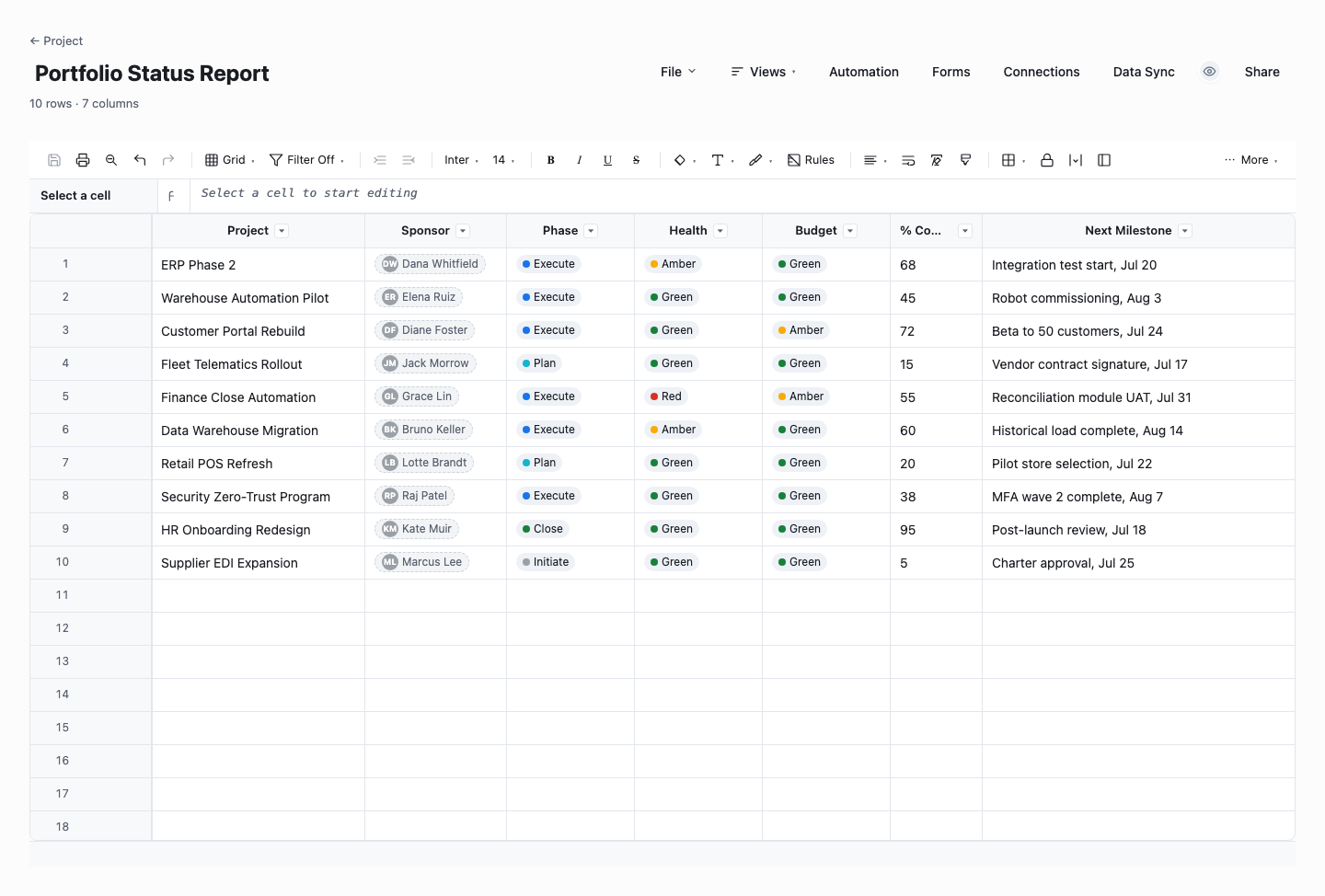Open the Phase column header dropdown
1325x896 pixels.
(592, 231)
